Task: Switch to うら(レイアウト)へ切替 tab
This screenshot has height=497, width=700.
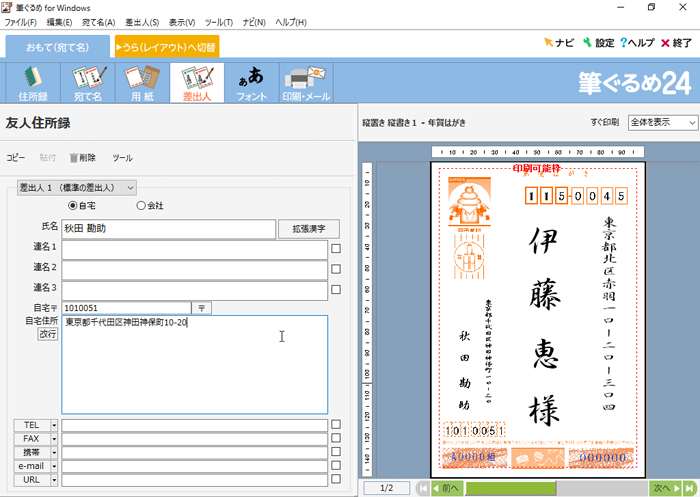Action: click(166, 46)
